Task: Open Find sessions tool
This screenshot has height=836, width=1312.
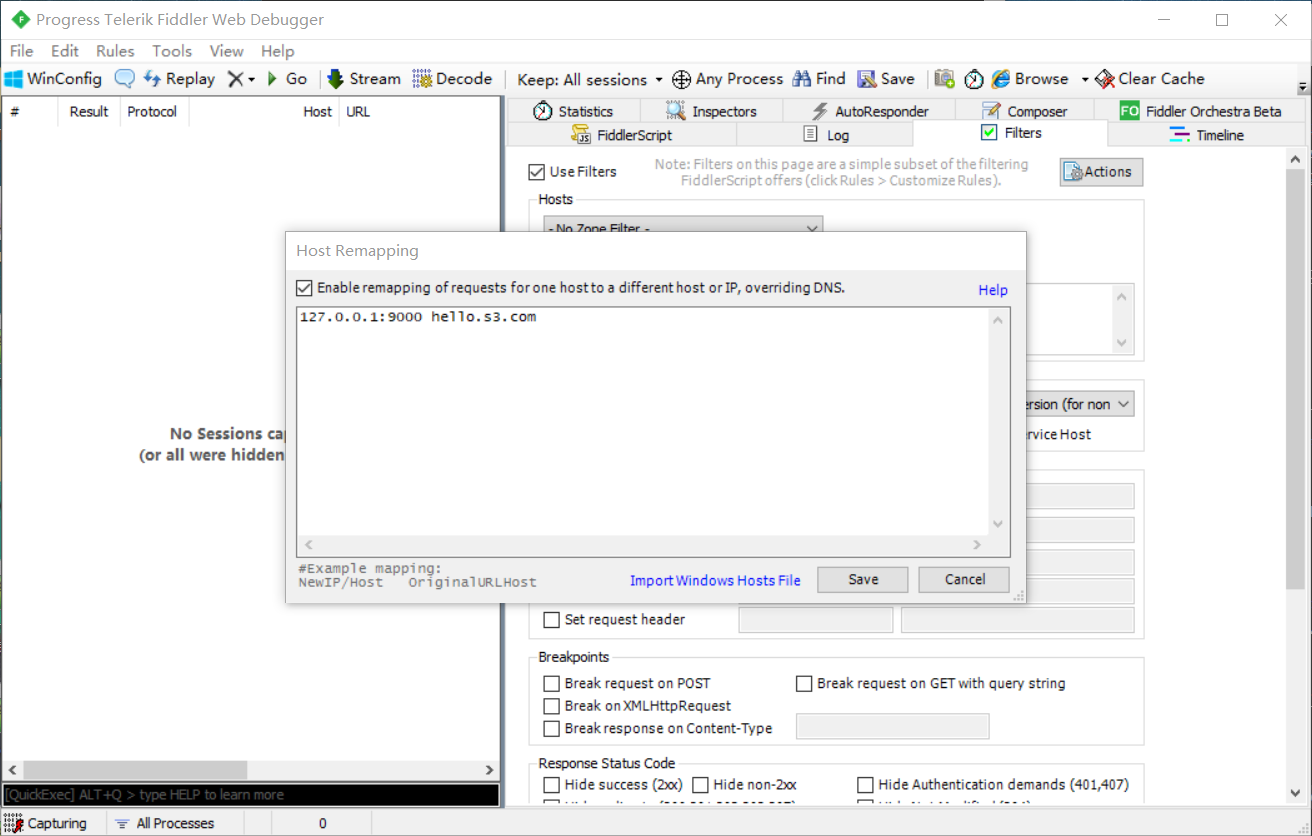Action: 819,79
